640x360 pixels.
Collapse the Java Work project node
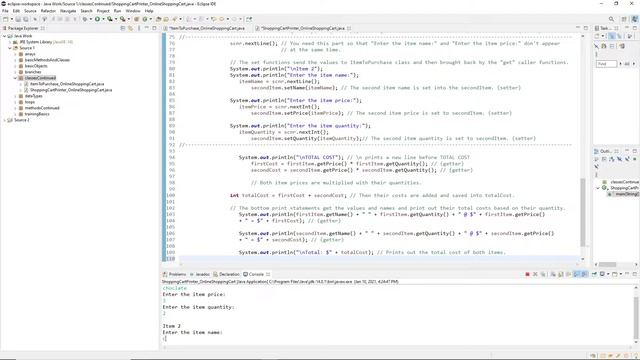(4, 36)
